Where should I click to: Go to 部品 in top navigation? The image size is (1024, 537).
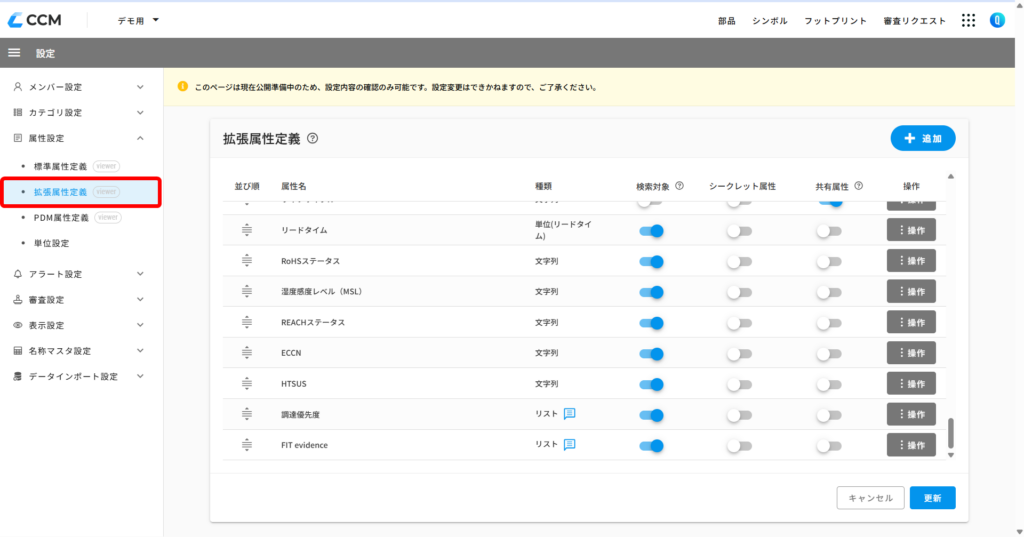tap(727, 21)
